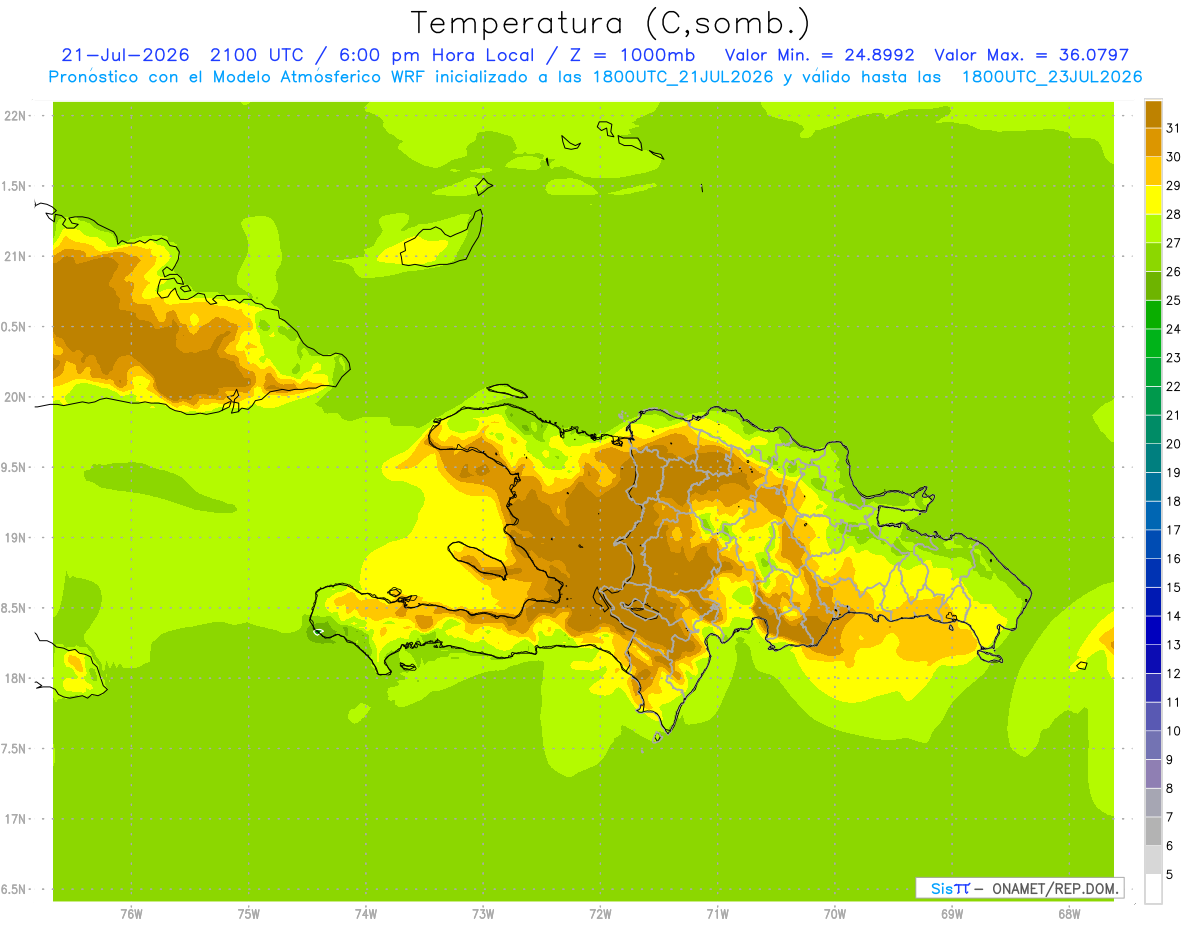The height and width of the screenshot is (927, 1200).
Task: Click the legend value '25'
Action: coord(1174,300)
